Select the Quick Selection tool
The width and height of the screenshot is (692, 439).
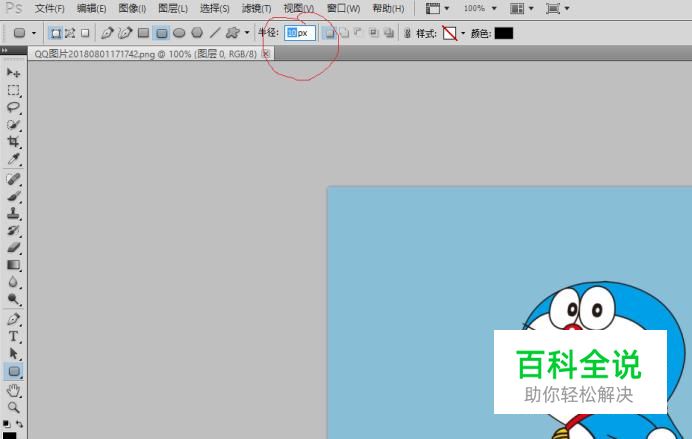pos(13,124)
